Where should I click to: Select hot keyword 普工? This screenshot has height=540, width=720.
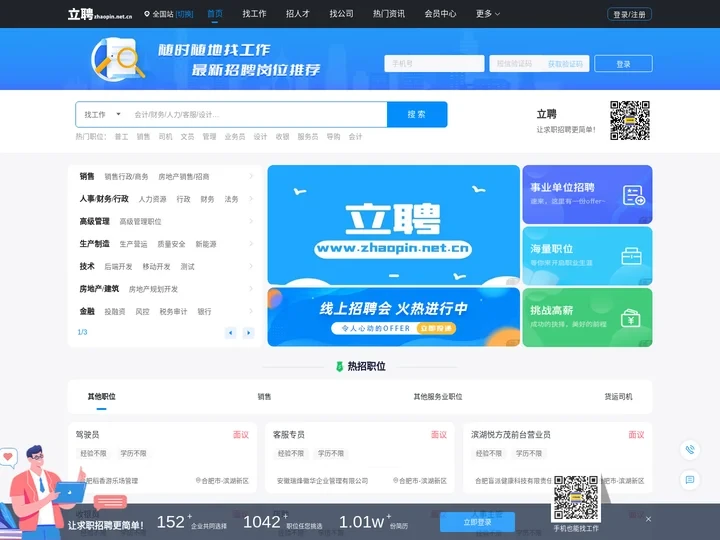[121, 137]
